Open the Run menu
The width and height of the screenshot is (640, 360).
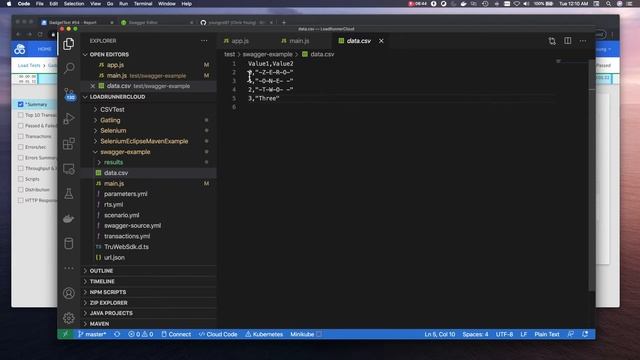click(x=123, y=4)
